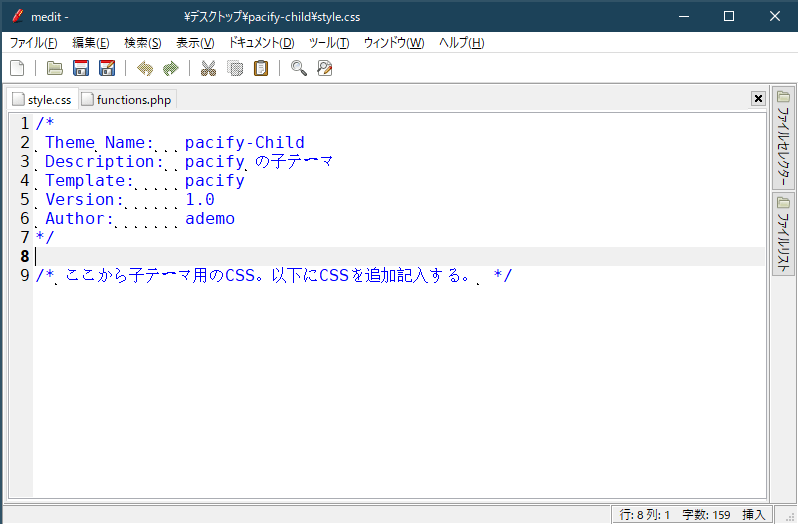Click line number 9 in the gutter
This screenshot has width=798, height=524.
25,275
